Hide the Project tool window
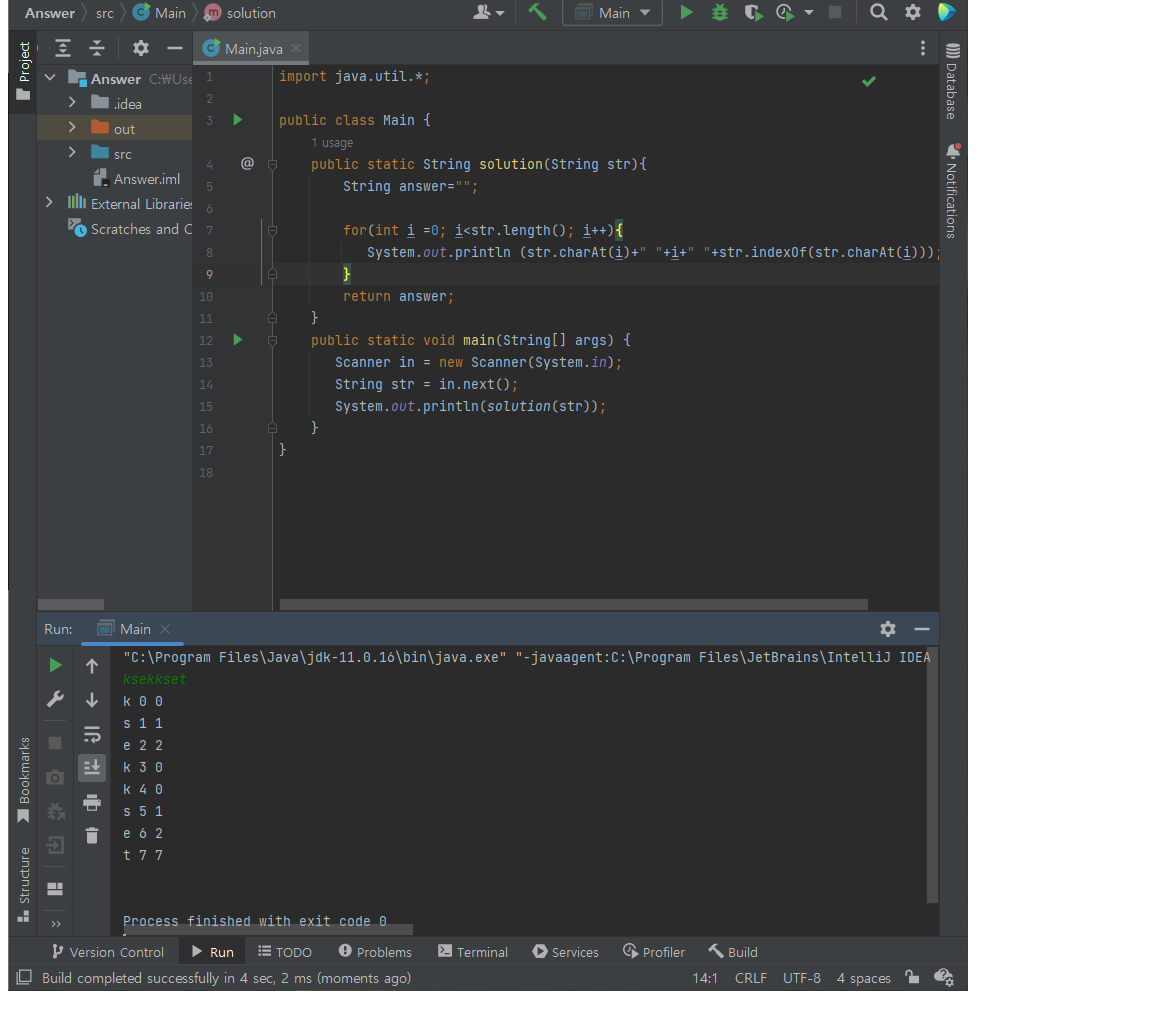Image resolution: width=1152 pixels, height=1033 pixels. click(174, 48)
